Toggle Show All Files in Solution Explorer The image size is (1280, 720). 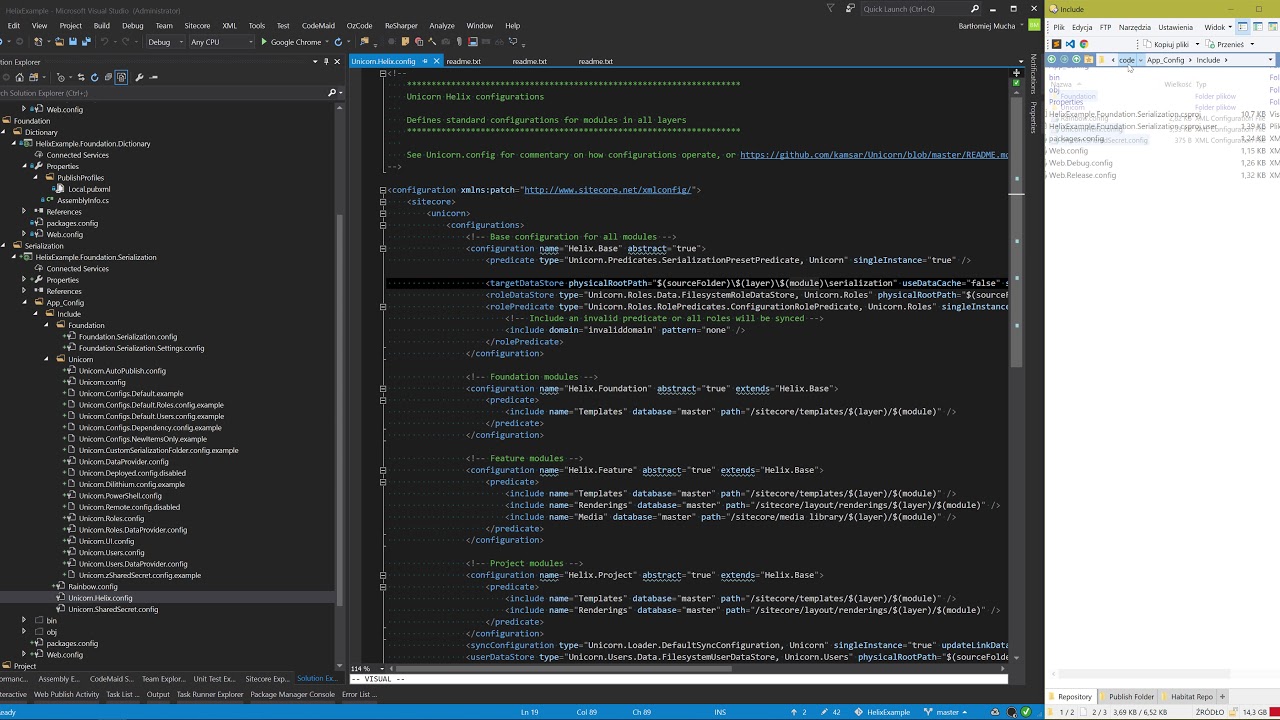pyautogui.click(x=121, y=77)
